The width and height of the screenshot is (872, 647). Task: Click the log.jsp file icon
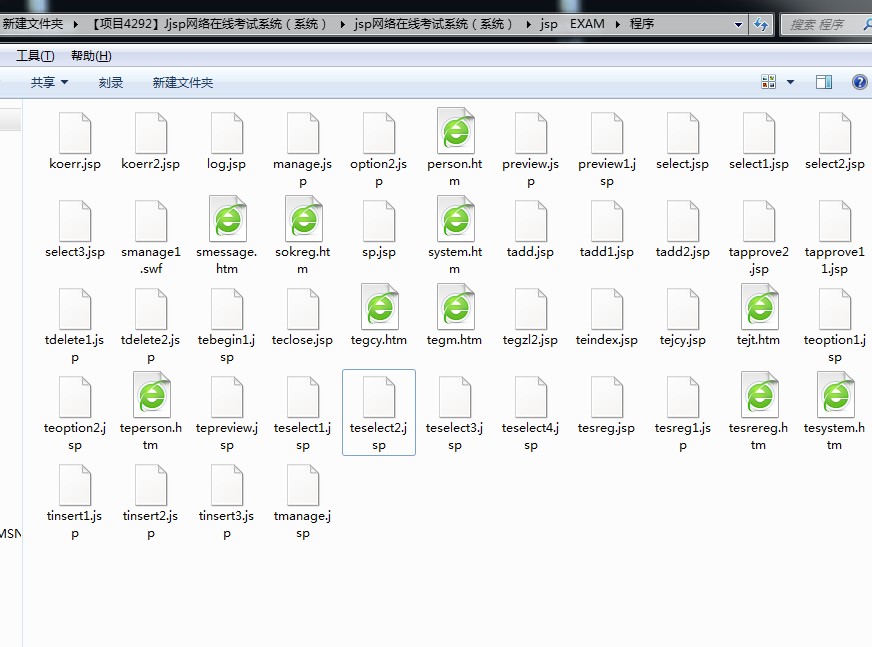227,133
